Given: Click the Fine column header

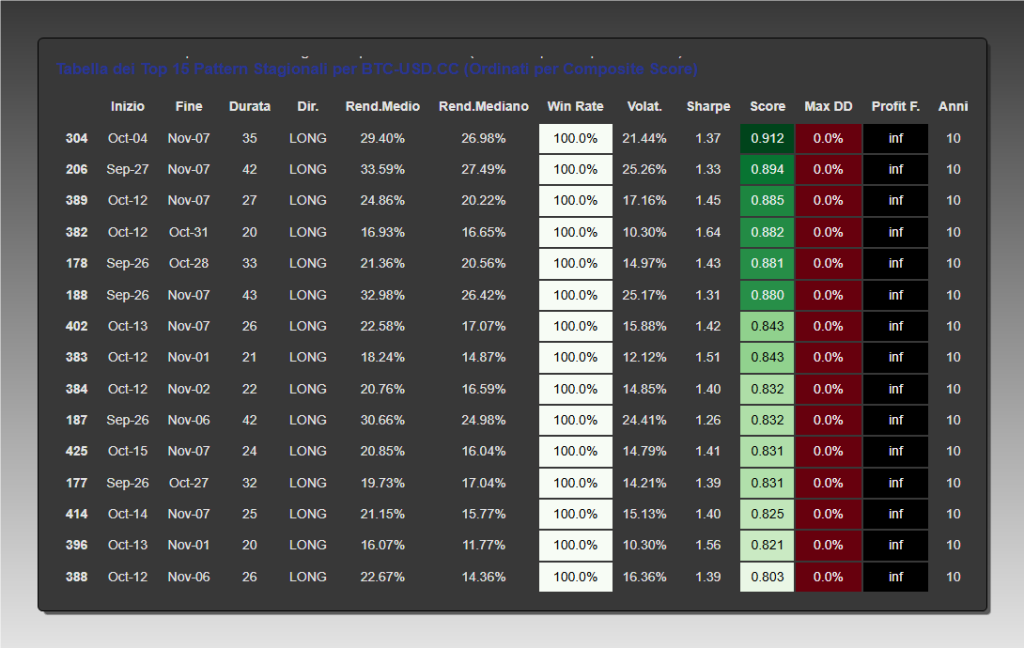Looking at the screenshot, I should (x=189, y=106).
